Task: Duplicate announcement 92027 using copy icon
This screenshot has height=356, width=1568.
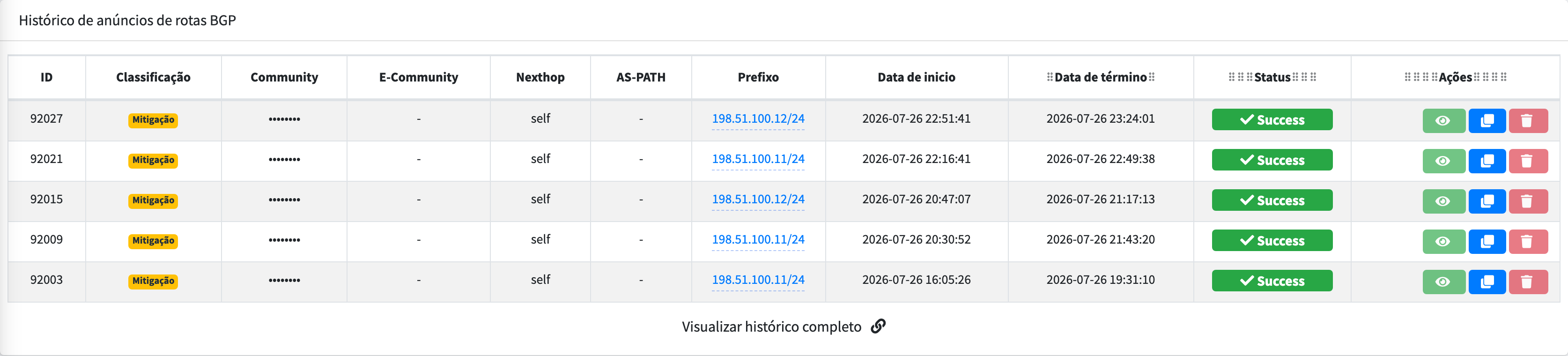Action: [x=1487, y=120]
